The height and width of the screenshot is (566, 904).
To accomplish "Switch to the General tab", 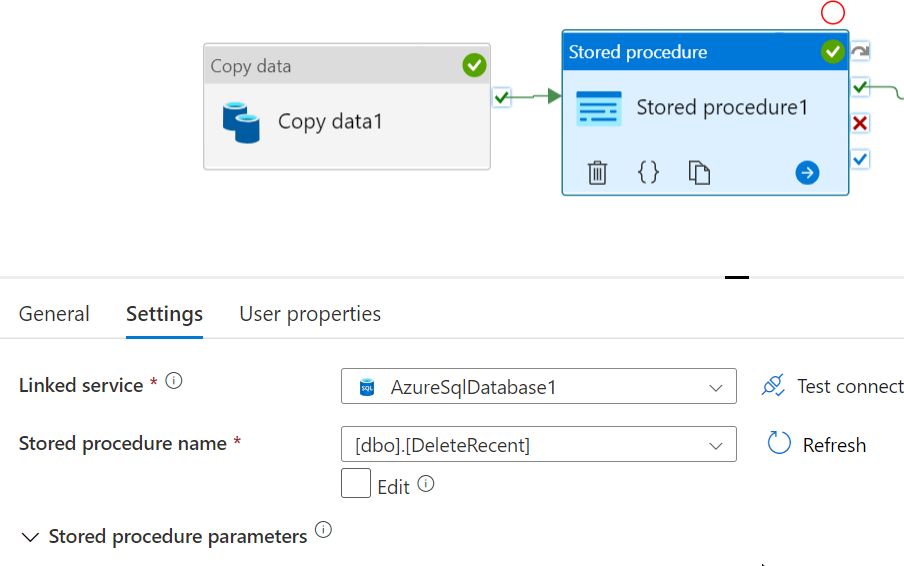I will 54,314.
